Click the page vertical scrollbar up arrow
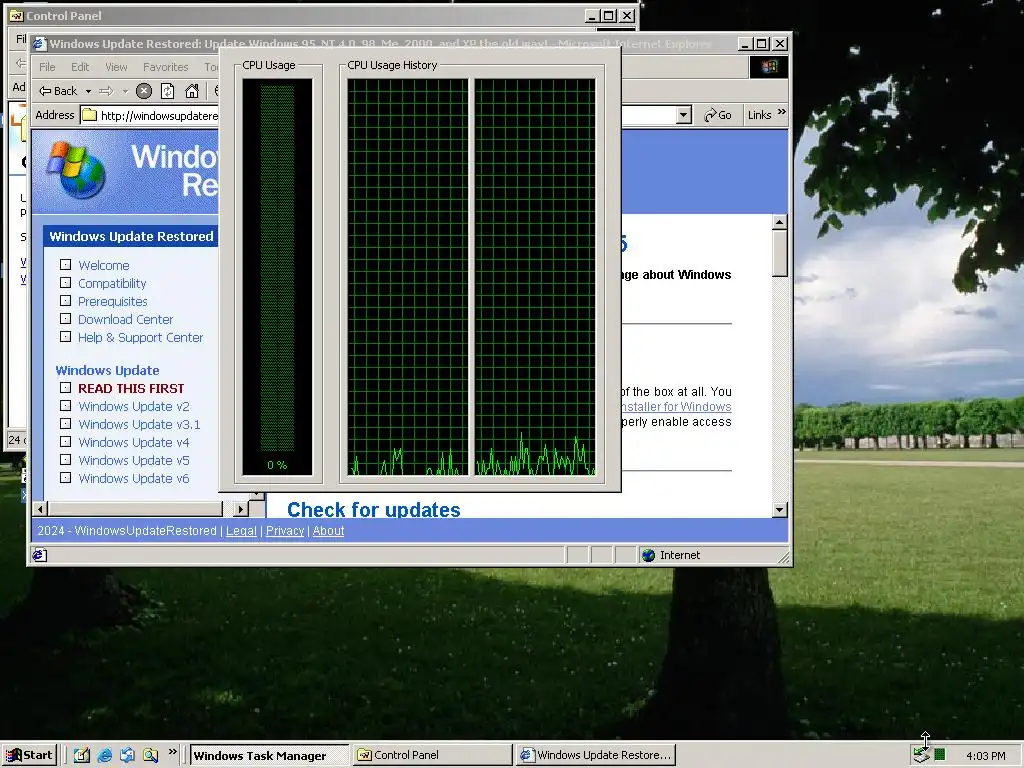The image size is (1024, 768). (x=779, y=223)
